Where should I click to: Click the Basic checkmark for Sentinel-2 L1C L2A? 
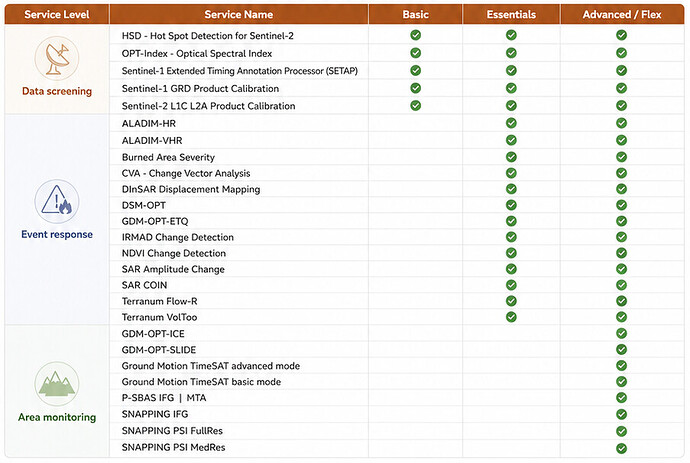pos(415,106)
